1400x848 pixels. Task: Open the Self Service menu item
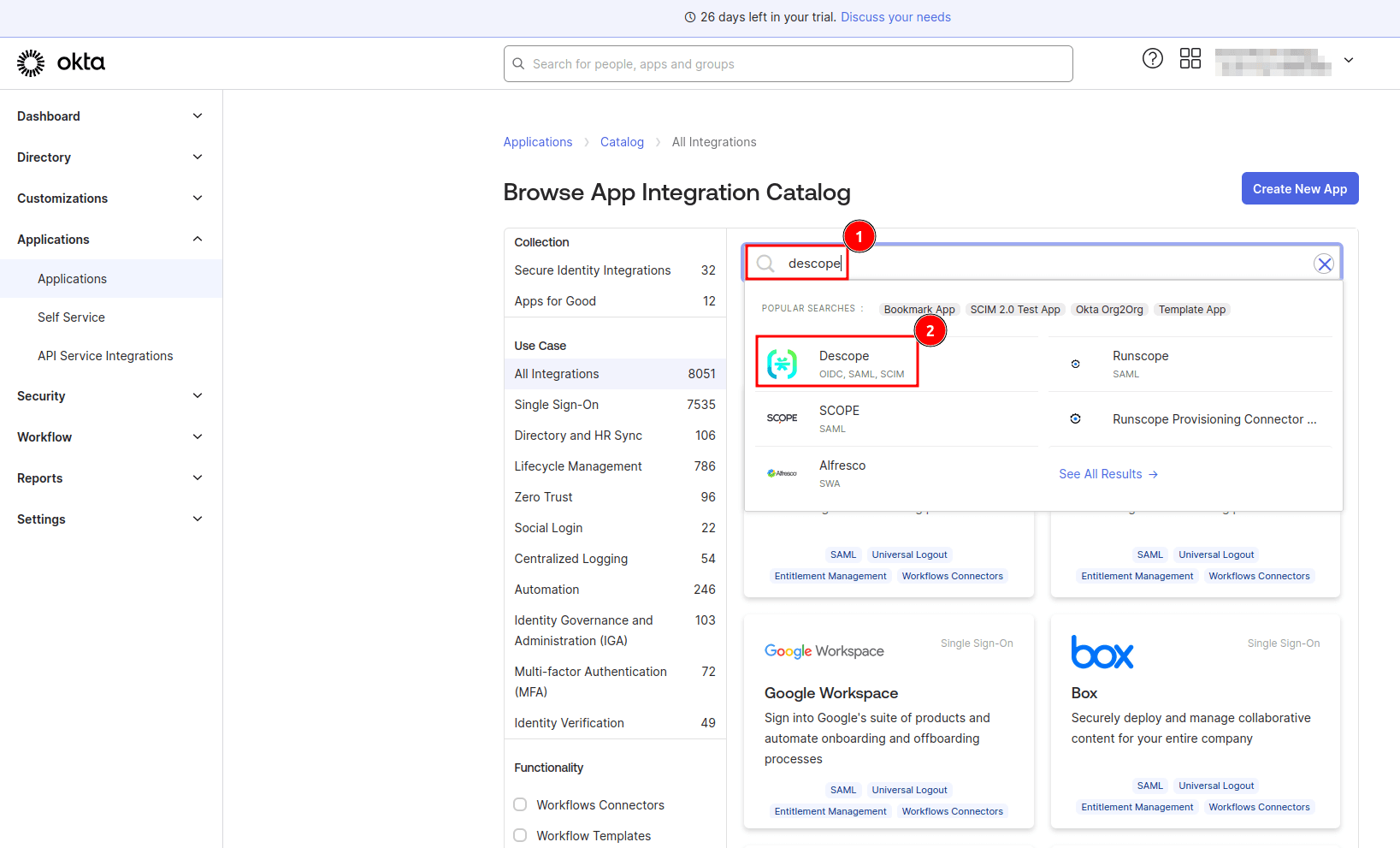[x=71, y=317]
